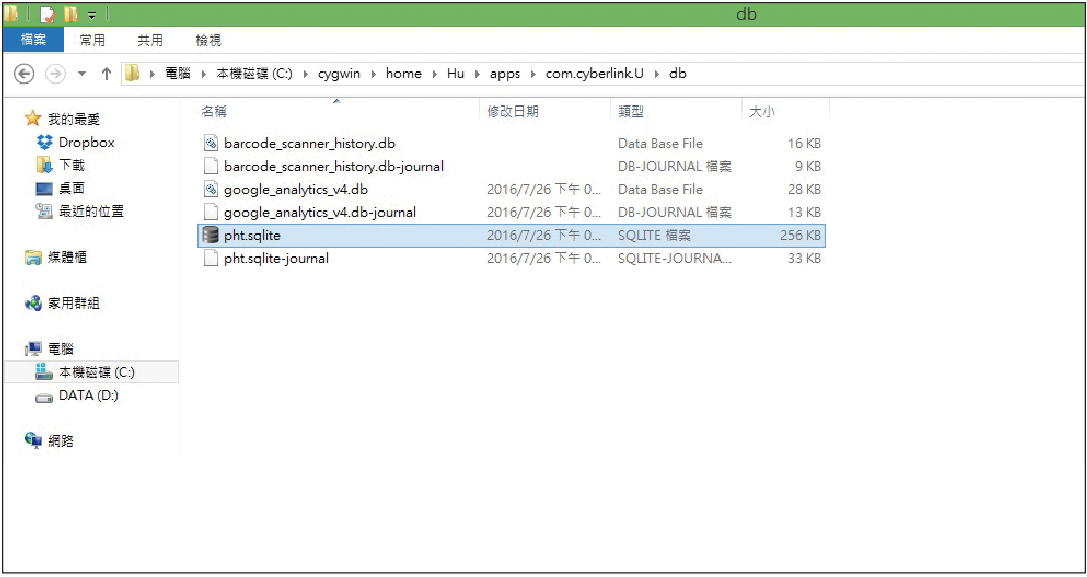Click the barcode_scanner_history.db file icon
1087x577 pixels.
(x=211, y=144)
